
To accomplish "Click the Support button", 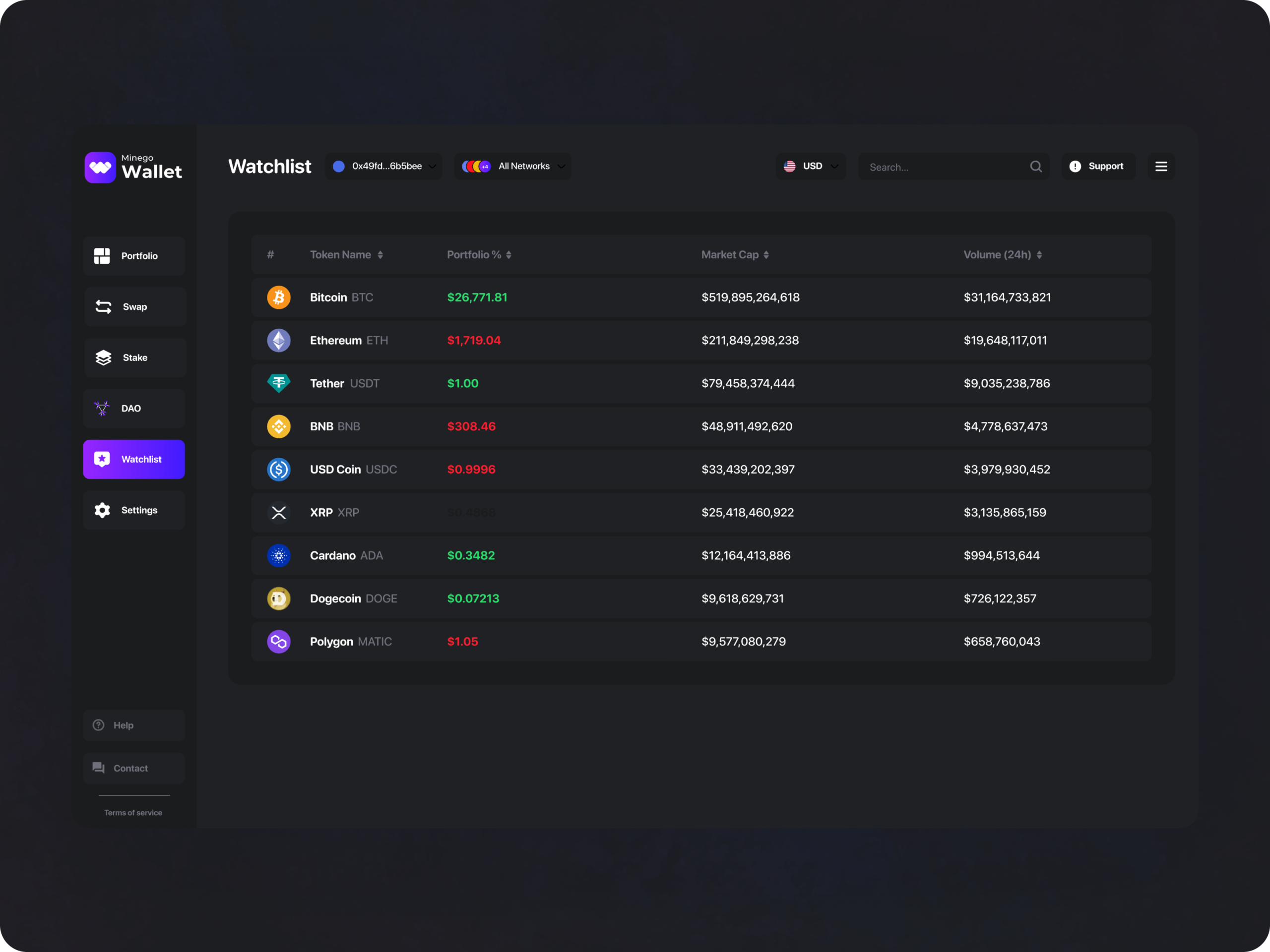I will pyautogui.click(x=1098, y=167).
